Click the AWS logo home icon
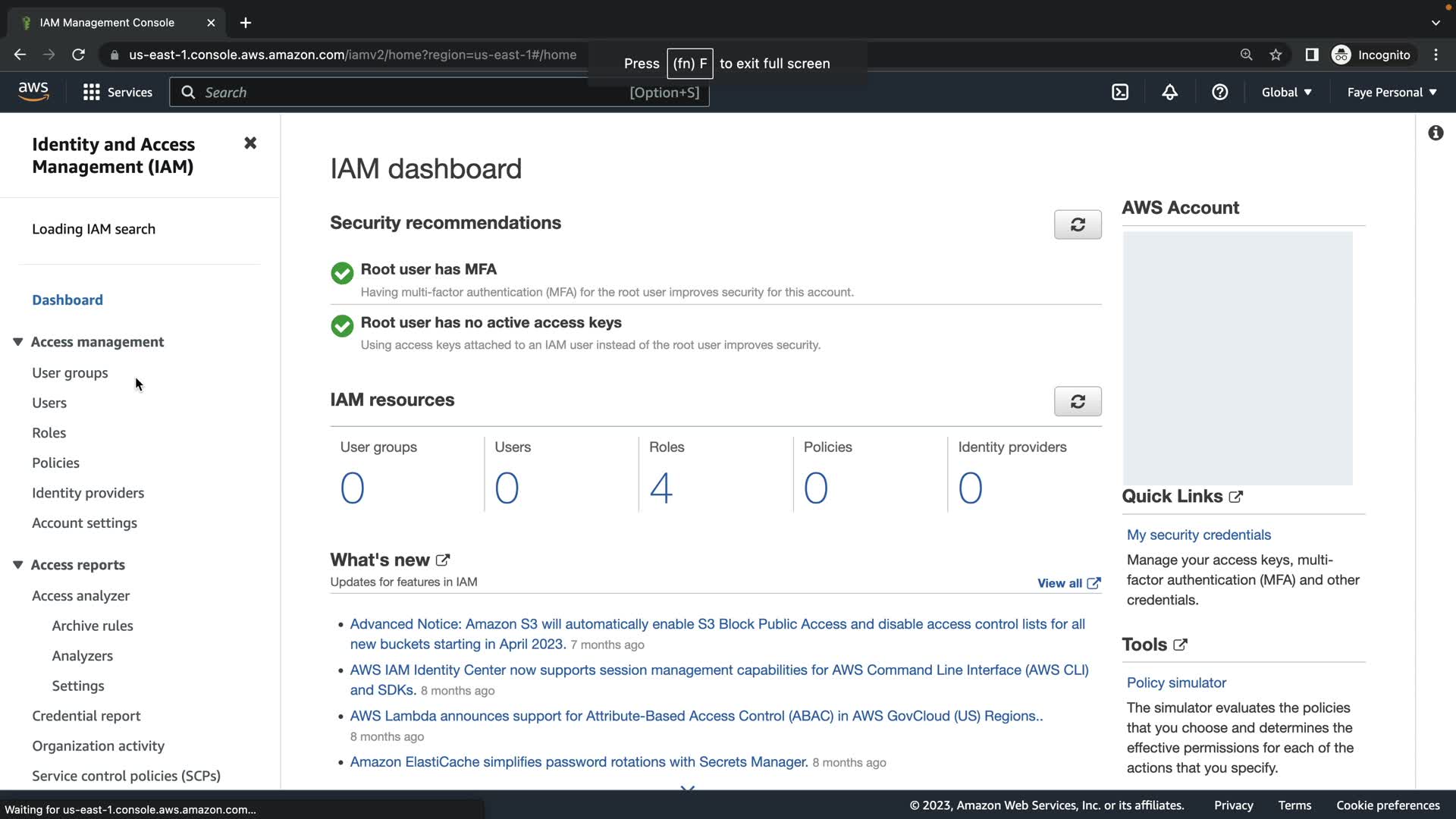Viewport: 1456px width, 819px height. [33, 92]
